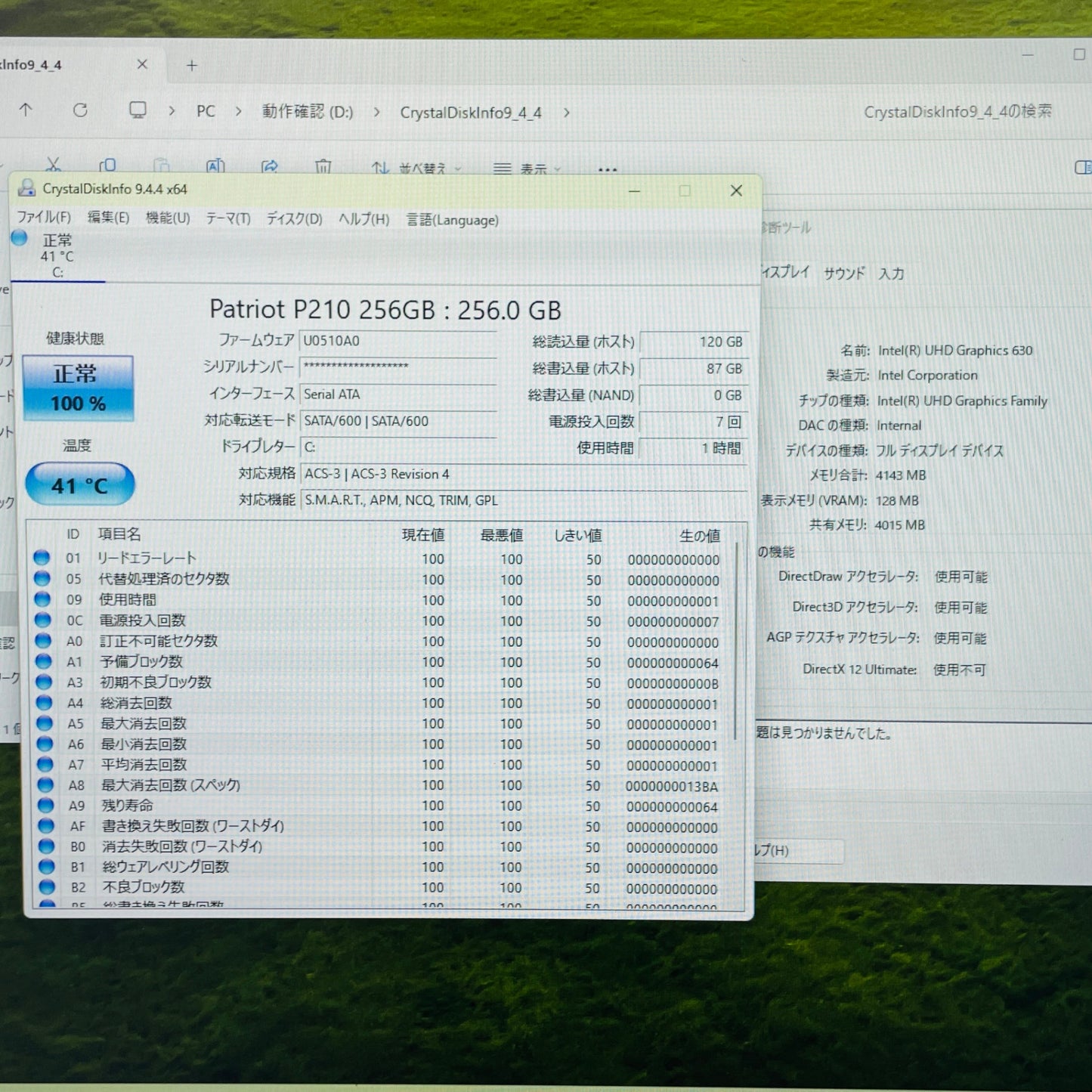The image size is (1092, 1092).
Task: Select the Copy icon in Explorer toolbar
Action: pyautogui.click(x=108, y=166)
